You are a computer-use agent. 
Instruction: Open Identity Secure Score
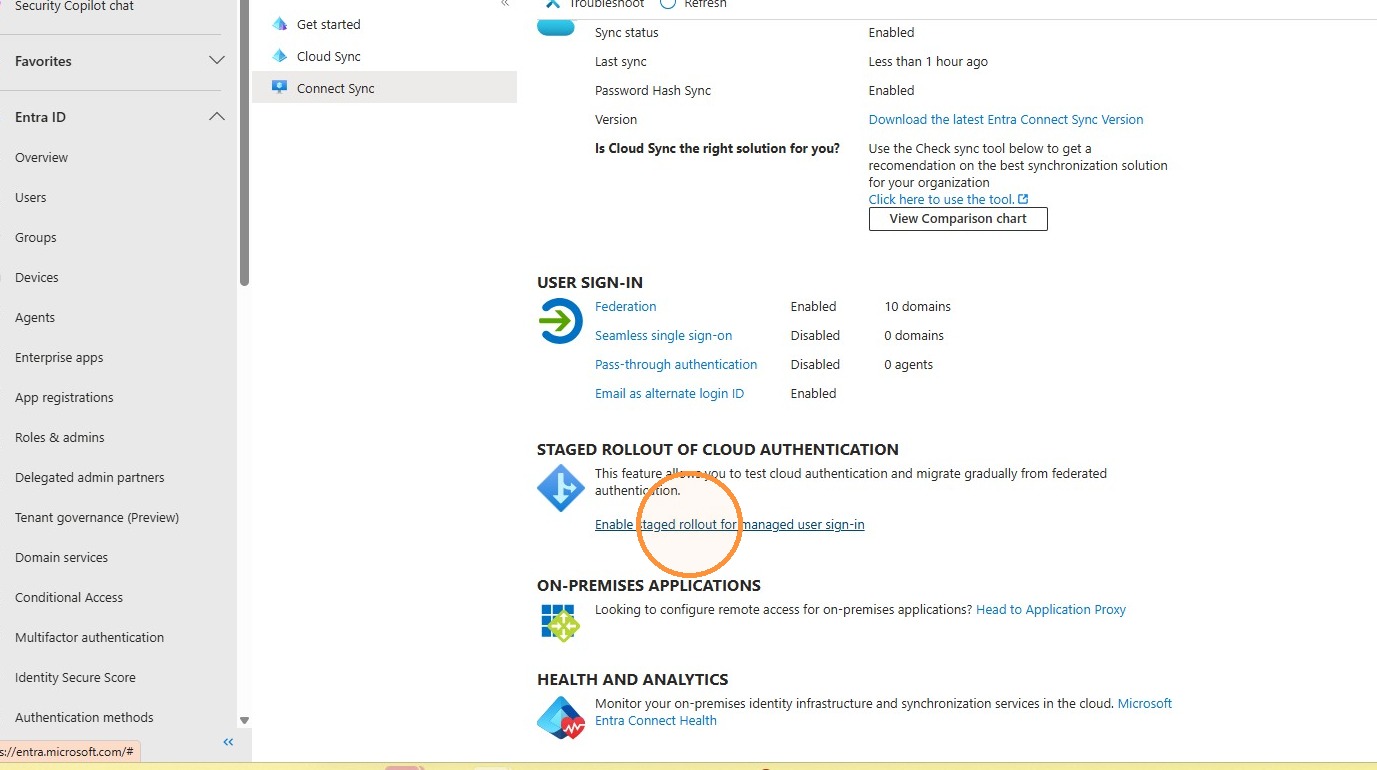tap(75, 677)
